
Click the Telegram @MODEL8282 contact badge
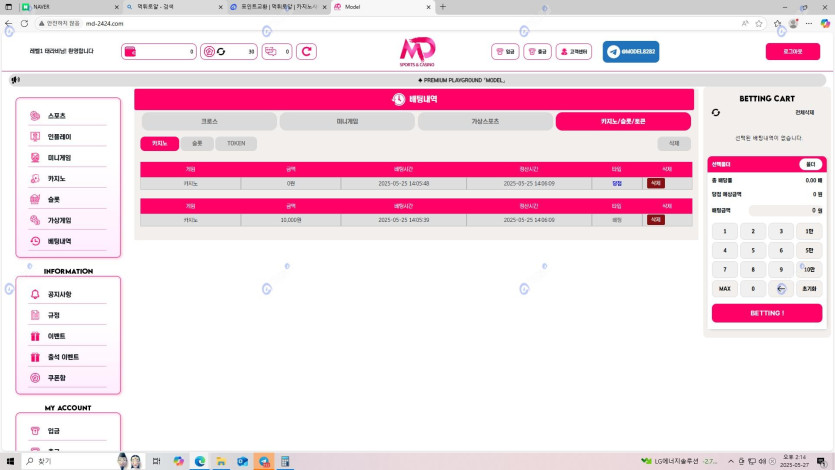630,52
